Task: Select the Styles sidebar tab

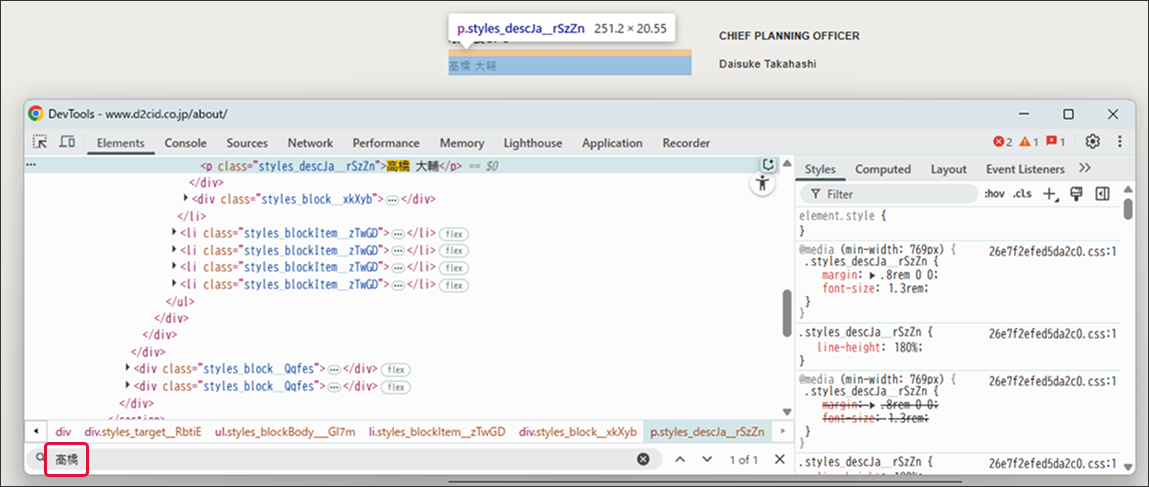Action: [x=820, y=169]
